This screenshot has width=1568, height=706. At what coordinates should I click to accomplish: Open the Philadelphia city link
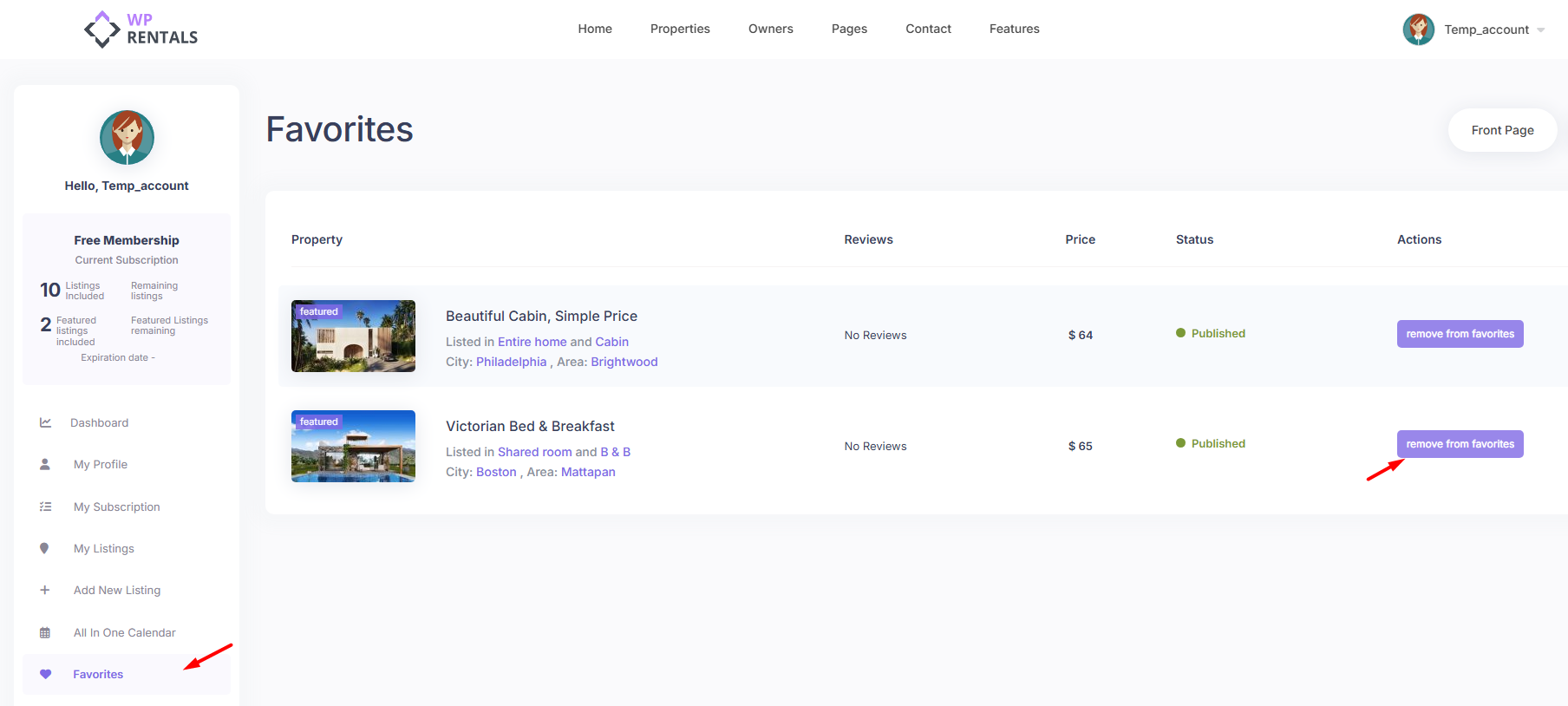[x=511, y=362]
